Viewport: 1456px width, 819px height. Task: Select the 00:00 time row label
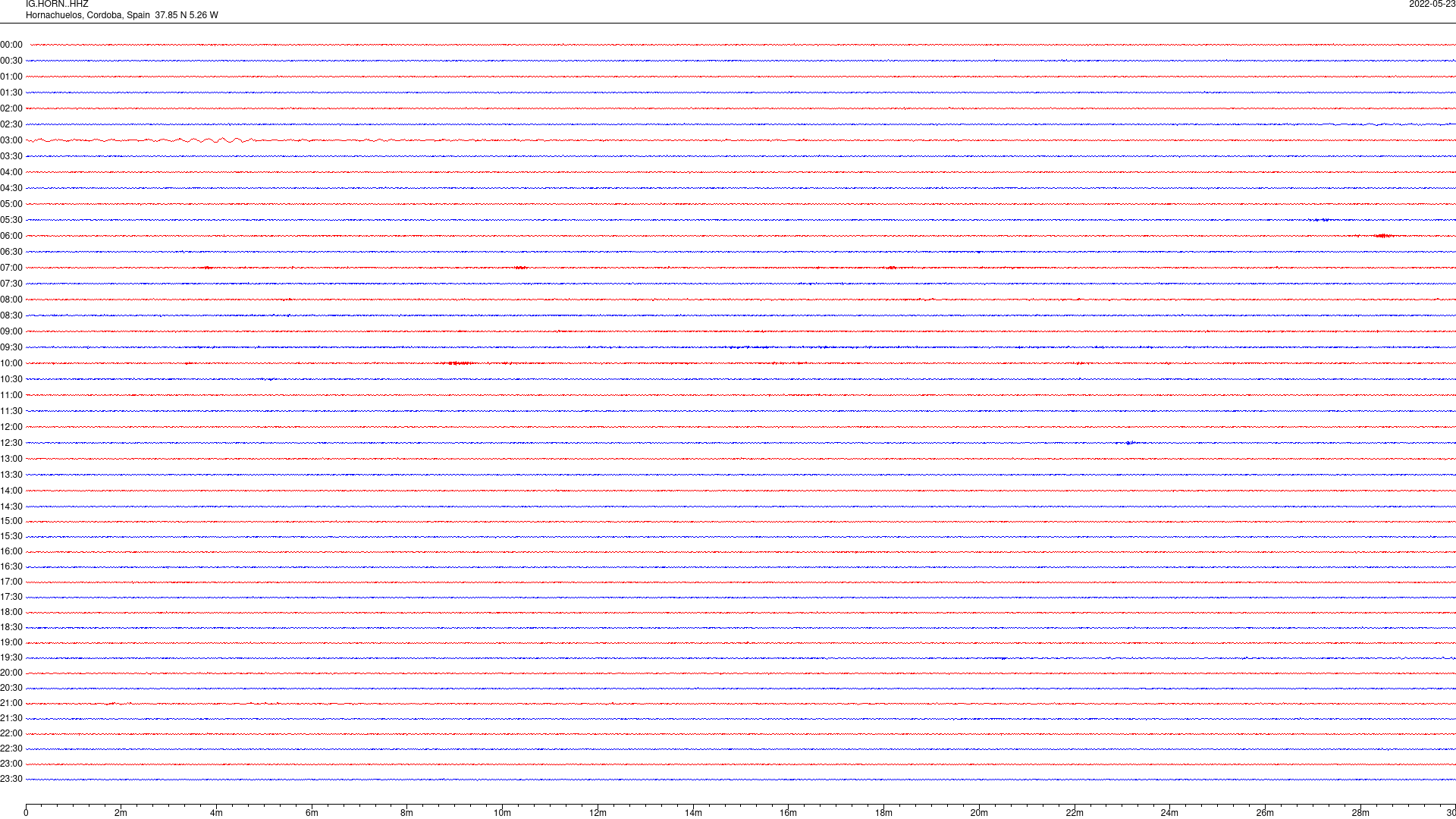(x=11, y=45)
